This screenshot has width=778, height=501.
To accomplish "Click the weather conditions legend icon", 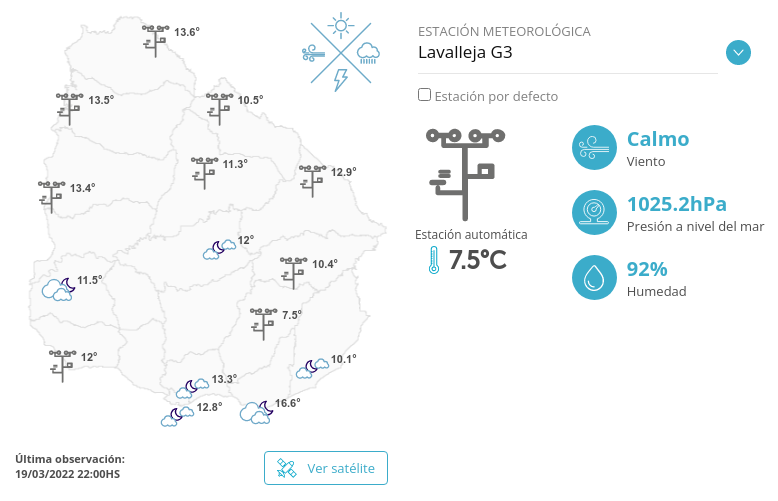I will pos(341,52).
